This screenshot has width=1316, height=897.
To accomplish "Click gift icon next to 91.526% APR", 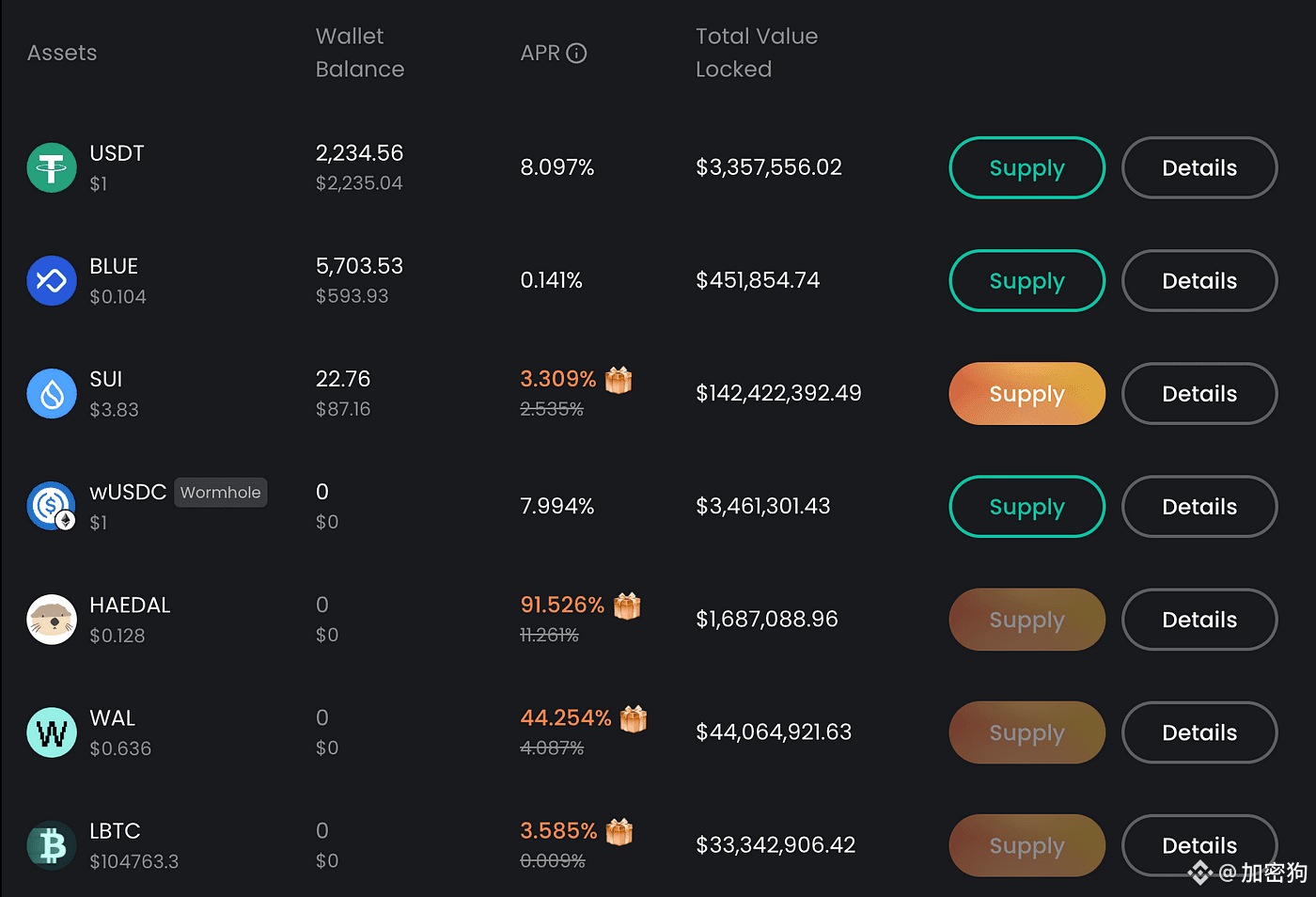I will coord(627,606).
